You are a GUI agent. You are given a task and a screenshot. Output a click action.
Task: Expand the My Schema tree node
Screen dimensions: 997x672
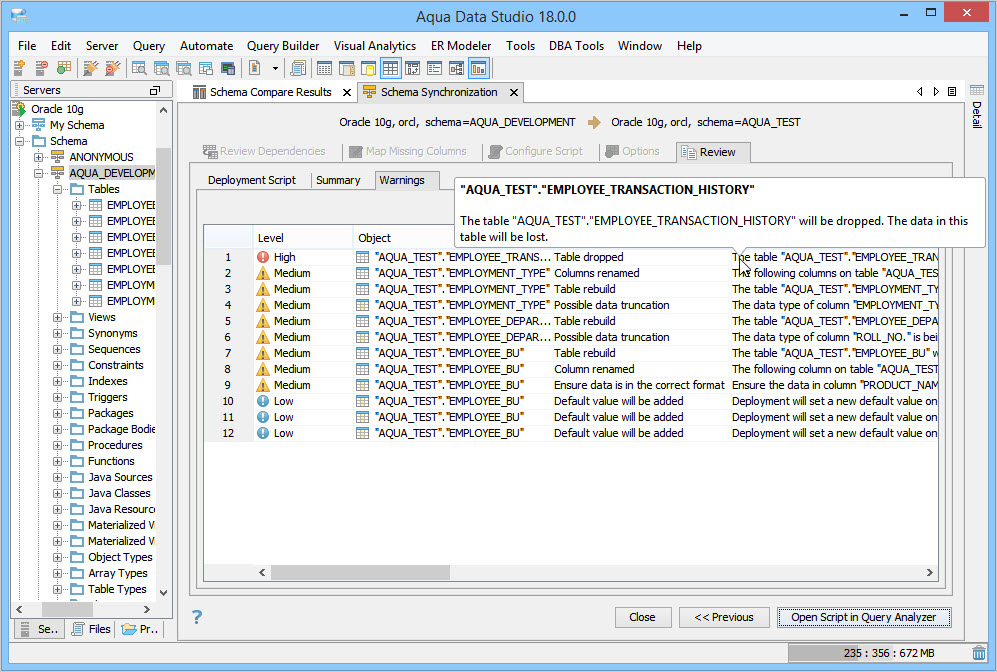point(20,125)
